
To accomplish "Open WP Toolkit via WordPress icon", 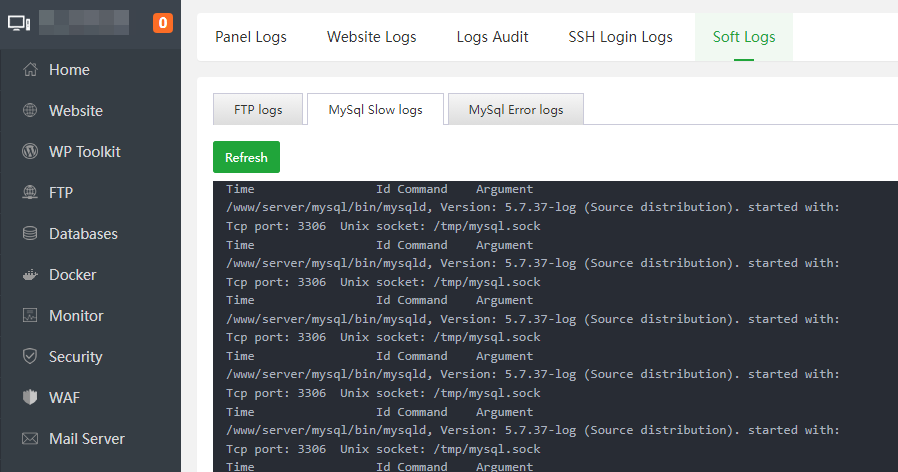I will click(x=30, y=152).
